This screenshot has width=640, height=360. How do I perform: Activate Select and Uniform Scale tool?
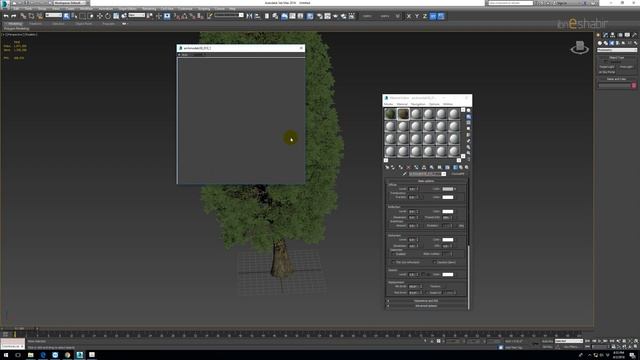click(116, 16)
